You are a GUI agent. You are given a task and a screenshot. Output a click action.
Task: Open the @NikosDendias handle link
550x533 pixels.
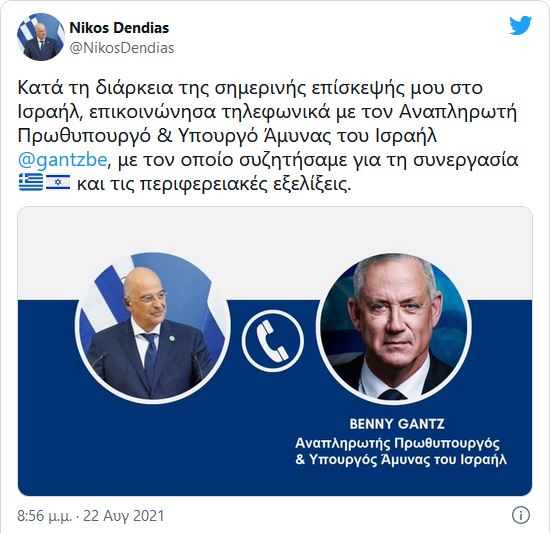coord(122,48)
